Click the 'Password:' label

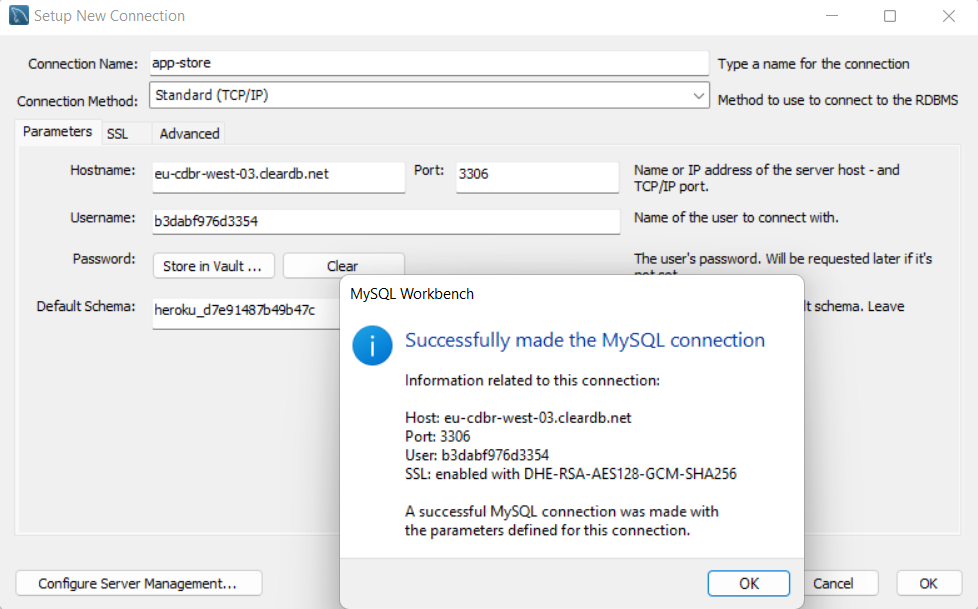click(104, 259)
